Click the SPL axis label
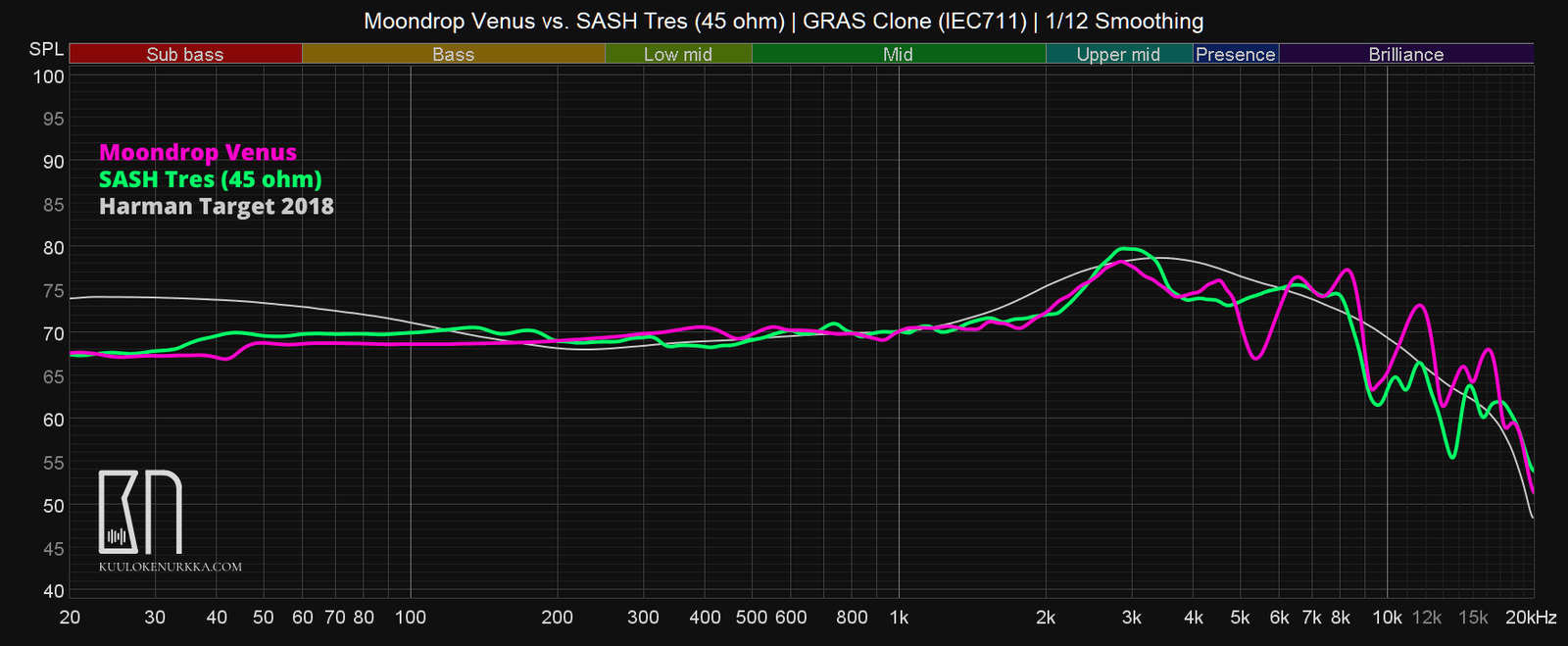This screenshot has height=646, width=1568. (x=46, y=49)
